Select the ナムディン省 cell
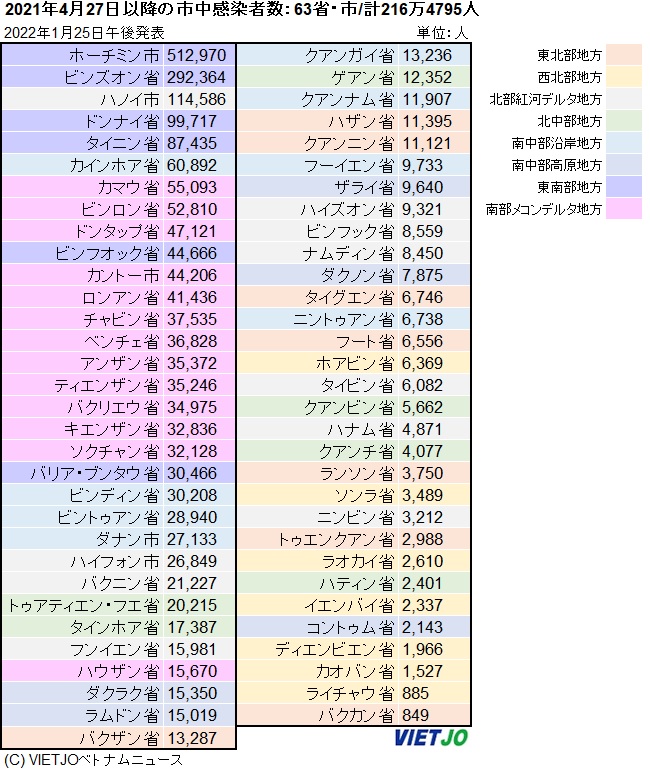This screenshot has height=770, width=650. (x=318, y=253)
